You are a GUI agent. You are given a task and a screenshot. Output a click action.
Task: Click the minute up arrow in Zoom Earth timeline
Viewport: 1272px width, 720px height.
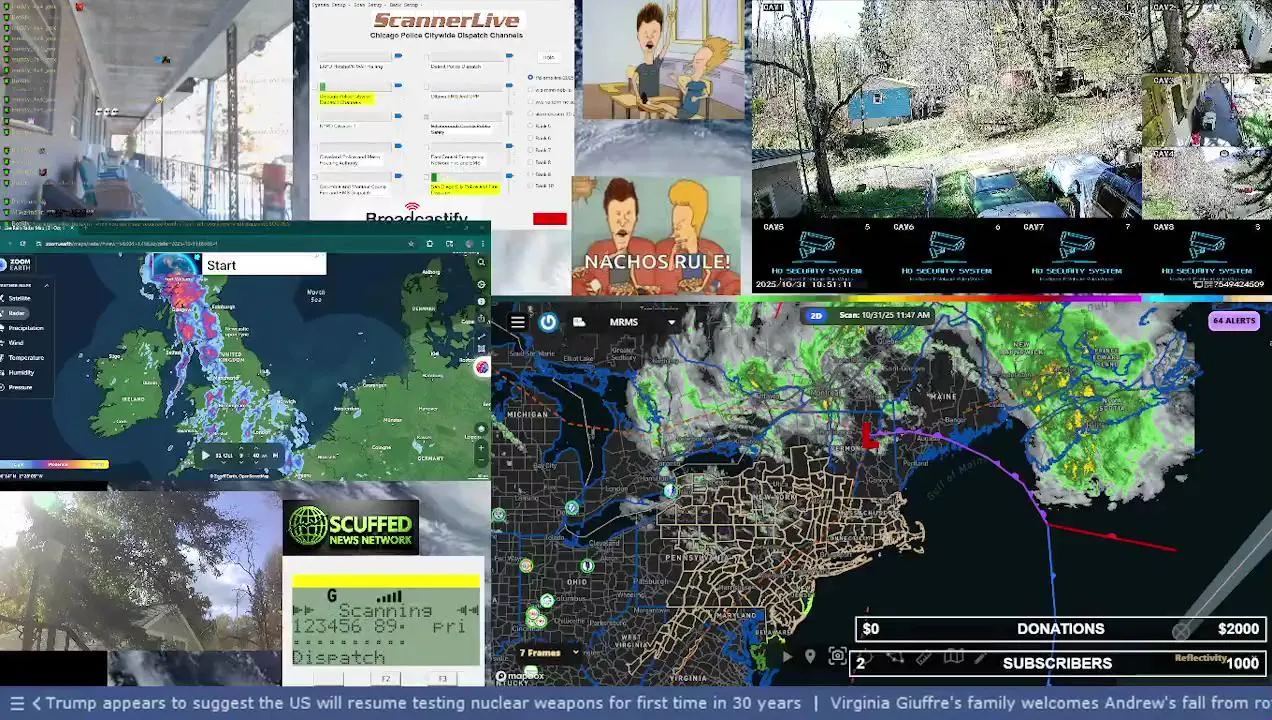click(x=256, y=448)
